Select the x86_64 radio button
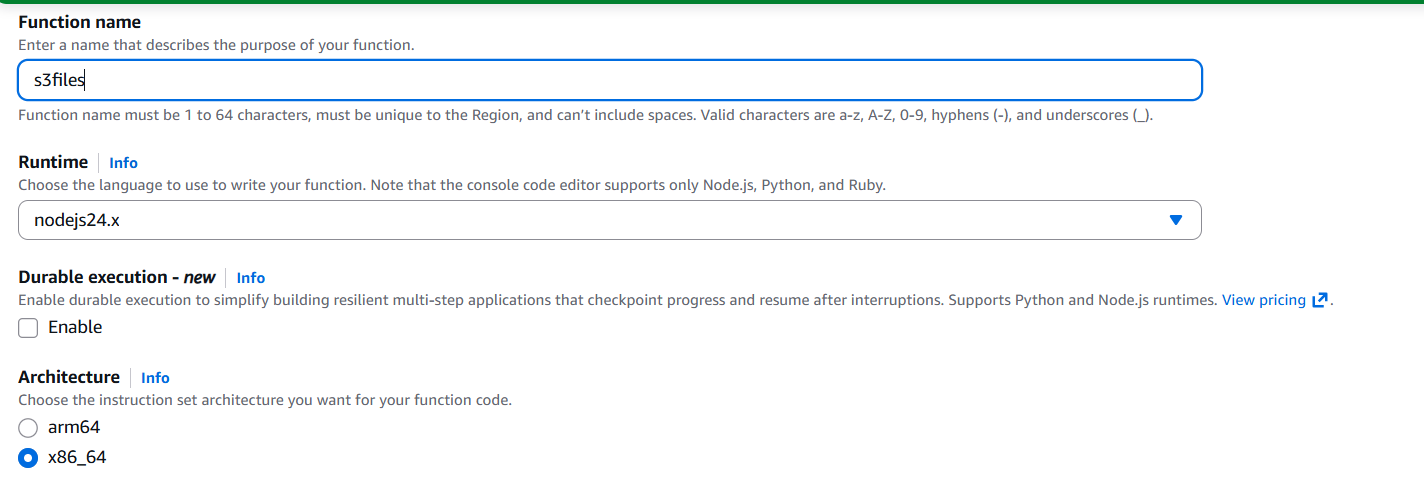The height and width of the screenshot is (499, 1424). [28, 458]
